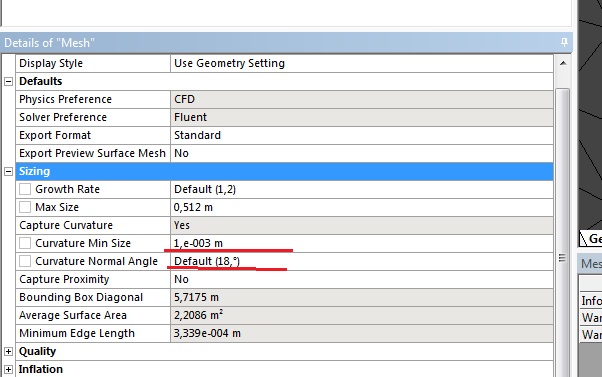This screenshot has height=377, width=602.
Task: Click the scrollbar grip handle
Action: click(x=562, y=258)
